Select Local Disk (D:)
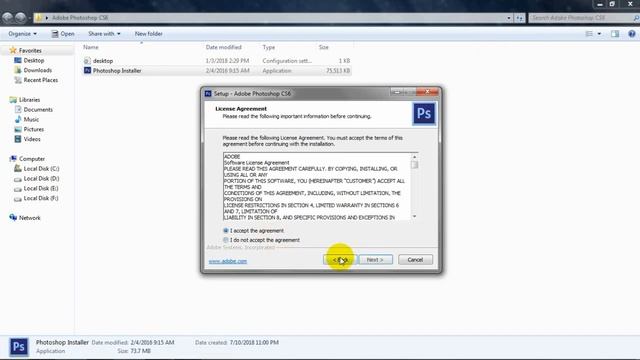The width and height of the screenshot is (640, 360). (x=41, y=178)
